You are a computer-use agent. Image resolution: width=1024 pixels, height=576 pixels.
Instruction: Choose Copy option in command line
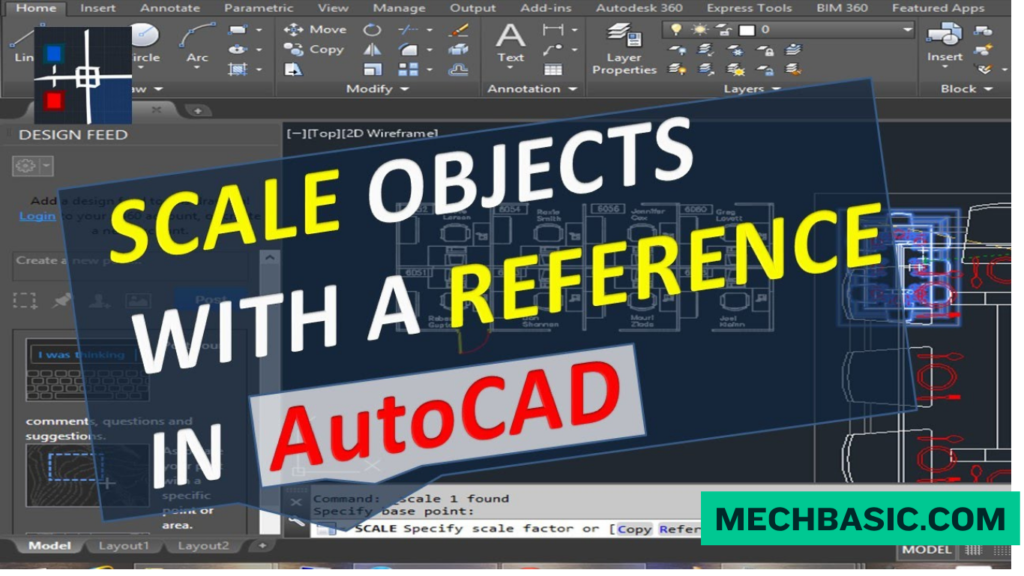633,528
